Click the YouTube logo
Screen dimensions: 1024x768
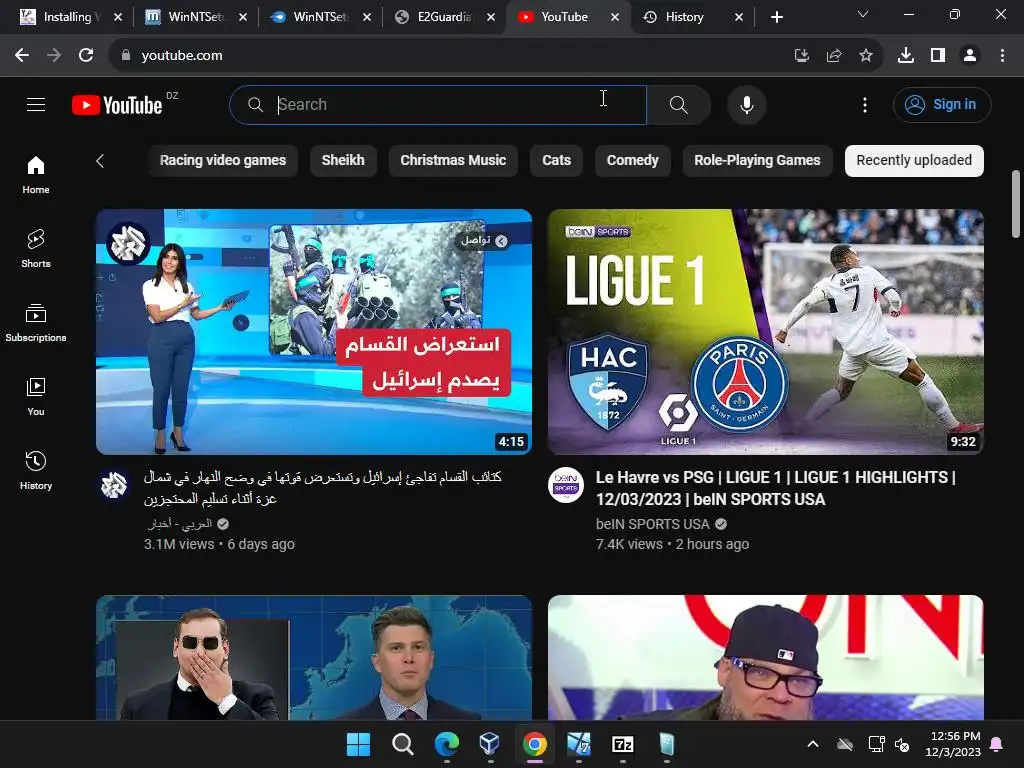coord(117,104)
